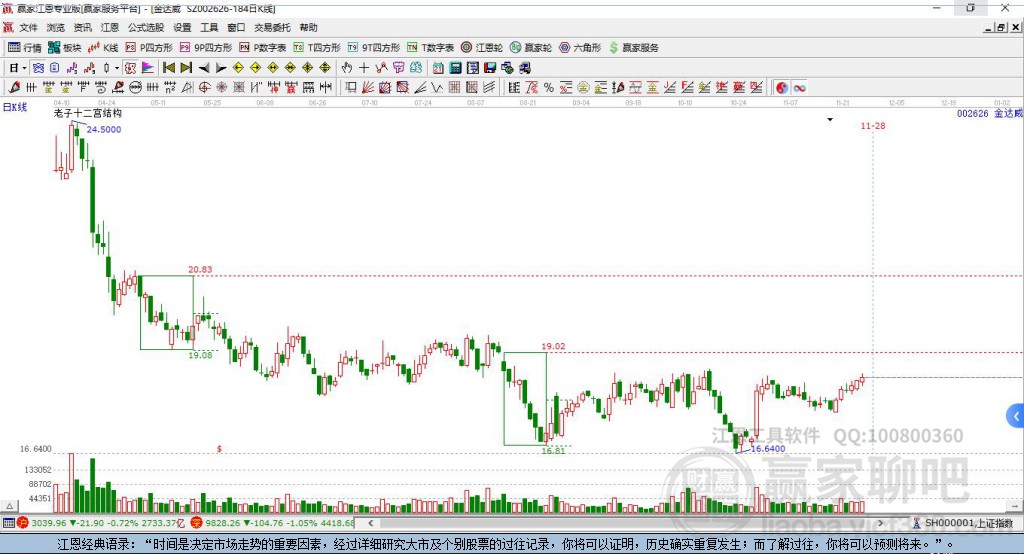Click the yin-yang taiji icon

pos(782,88)
